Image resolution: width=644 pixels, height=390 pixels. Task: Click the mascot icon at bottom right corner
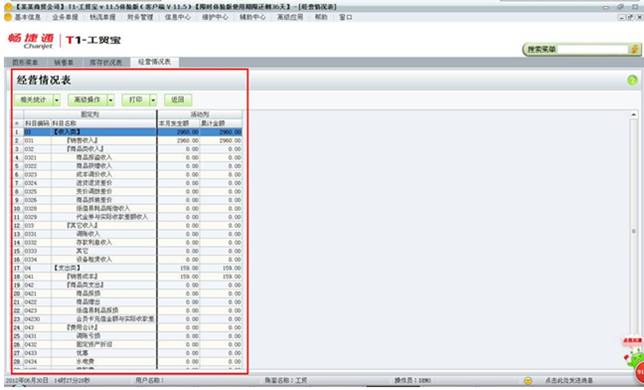[x=635, y=361]
